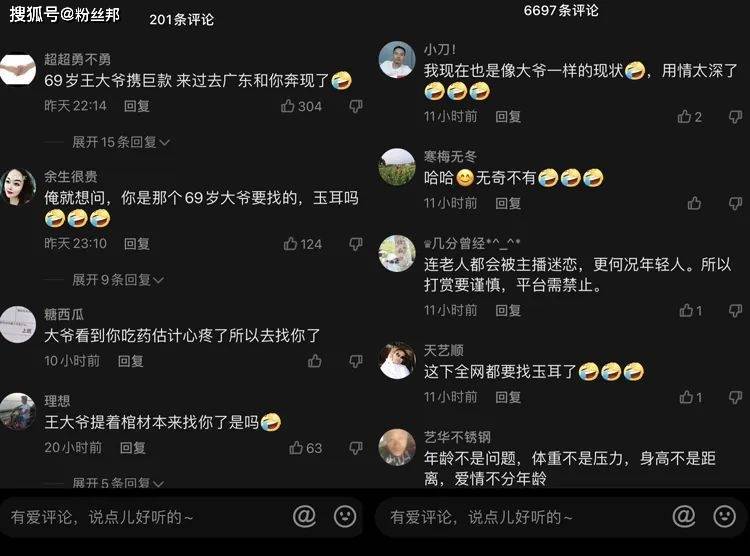
Task: Reply to 超超勇不勇's comment via 回复
Action: (137, 106)
